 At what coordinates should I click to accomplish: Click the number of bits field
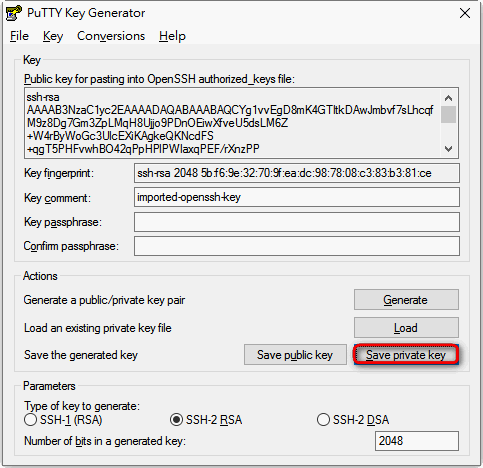click(417, 441)
